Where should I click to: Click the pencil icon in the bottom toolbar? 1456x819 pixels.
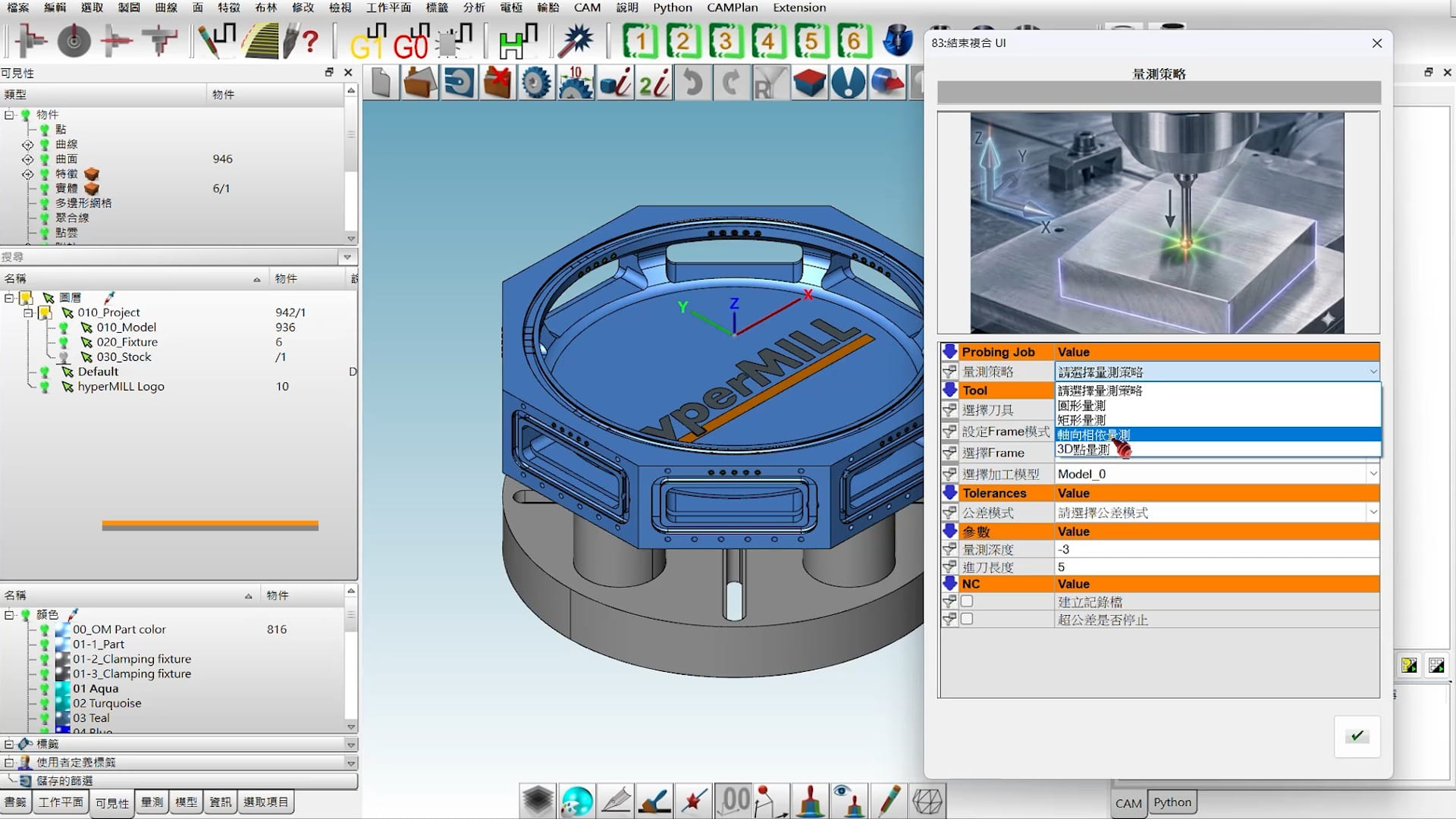[x=889, y=801]
